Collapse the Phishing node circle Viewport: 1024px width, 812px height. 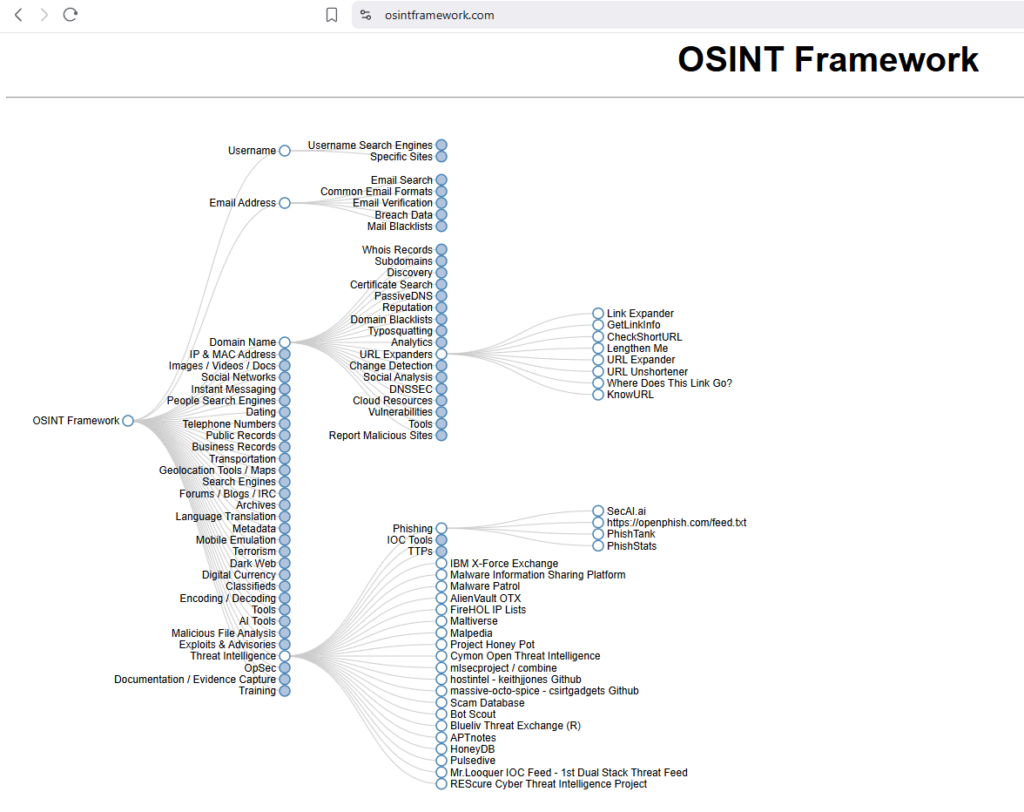441,529
